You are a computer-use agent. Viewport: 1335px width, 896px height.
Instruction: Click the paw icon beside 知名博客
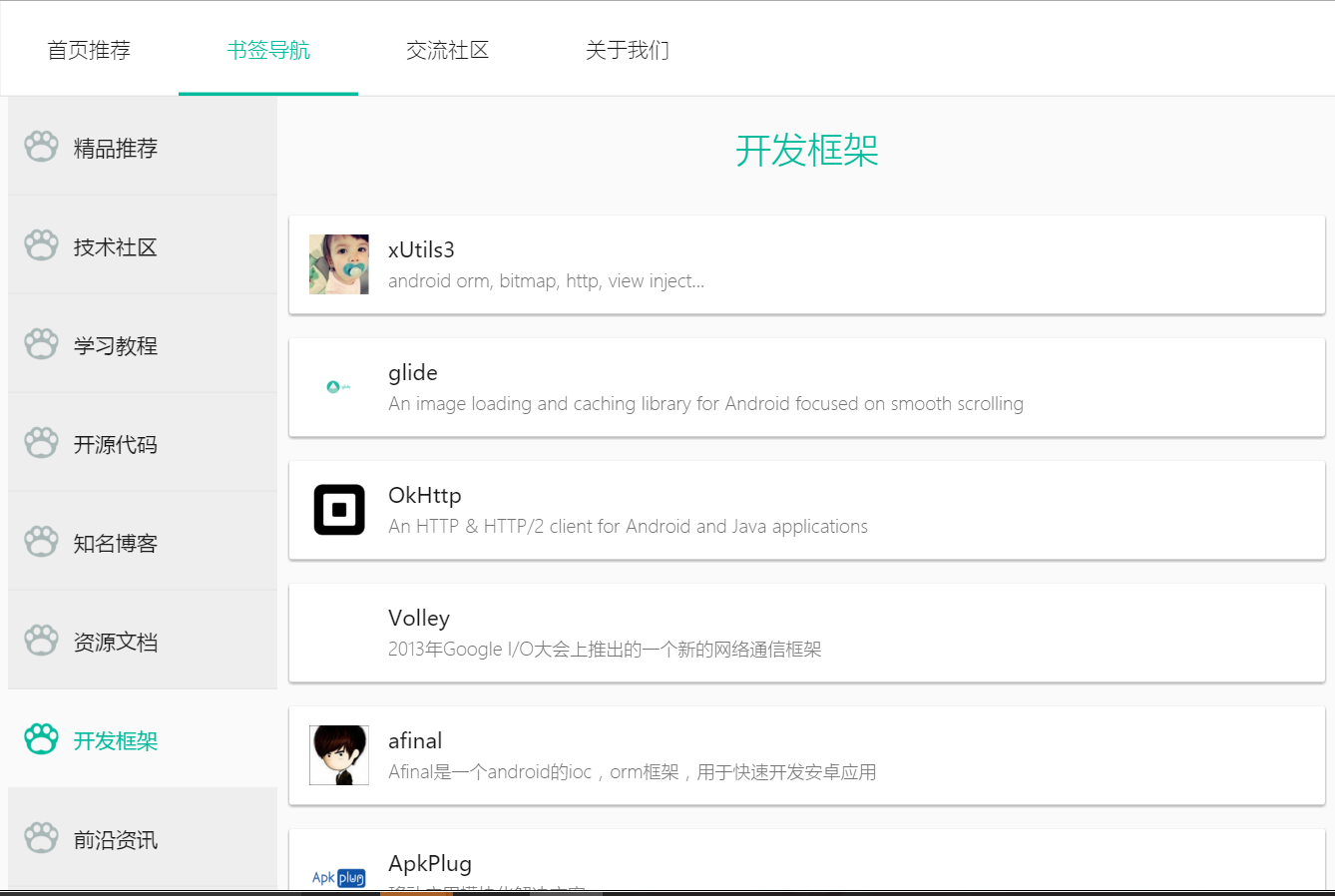tap(41, 542)
